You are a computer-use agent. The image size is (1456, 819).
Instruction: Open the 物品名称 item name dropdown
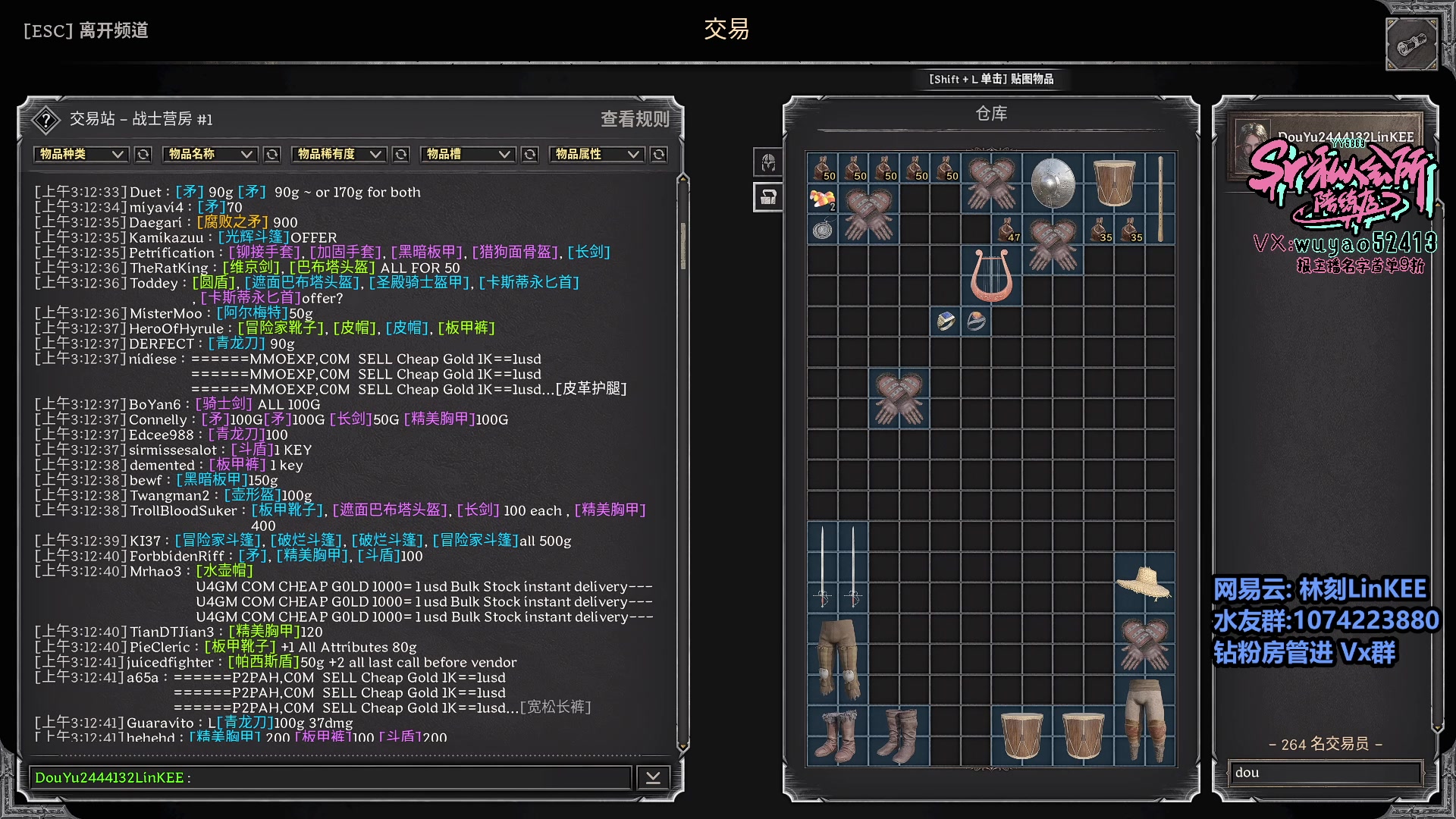point(209,154)
